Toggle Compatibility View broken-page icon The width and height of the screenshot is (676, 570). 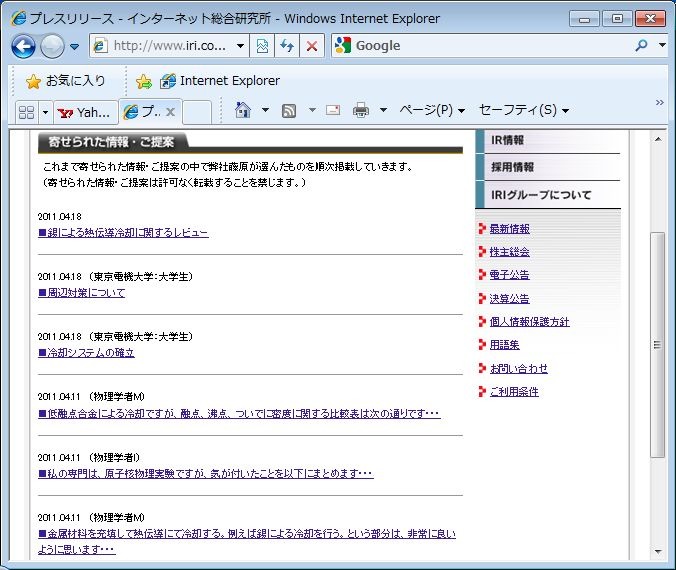[x=262, y=46]
